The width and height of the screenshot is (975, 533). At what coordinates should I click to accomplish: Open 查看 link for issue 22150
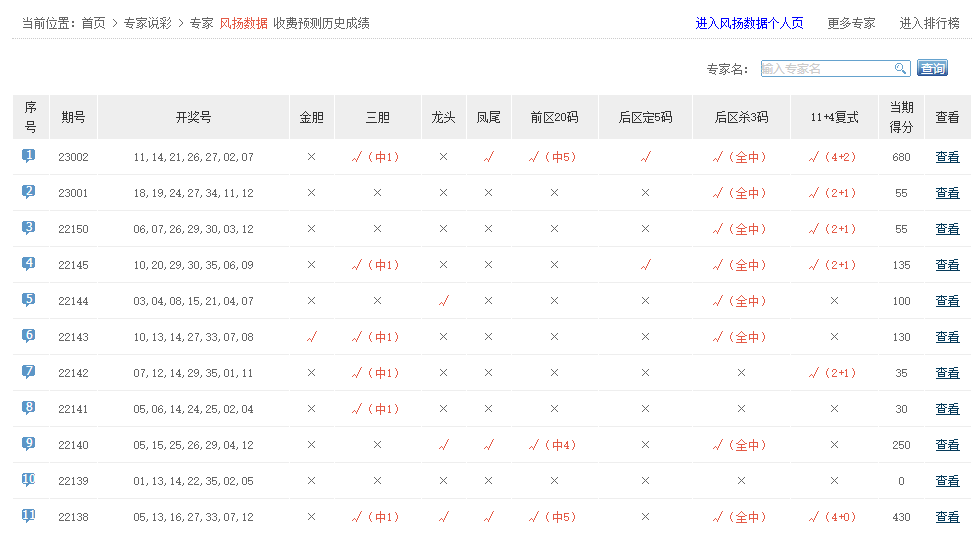coord(947,229)
